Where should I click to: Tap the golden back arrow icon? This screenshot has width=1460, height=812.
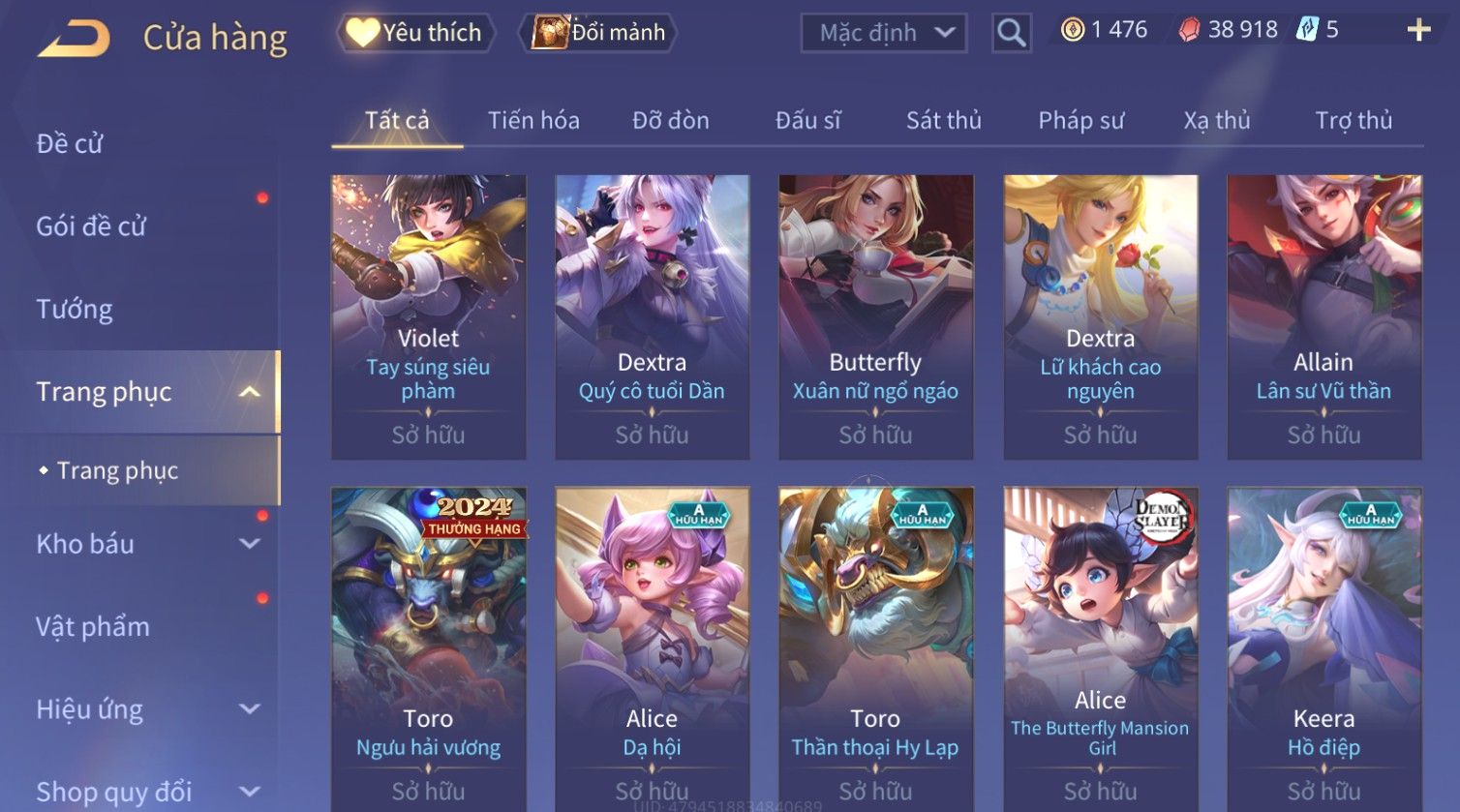(x=74, y=39)
